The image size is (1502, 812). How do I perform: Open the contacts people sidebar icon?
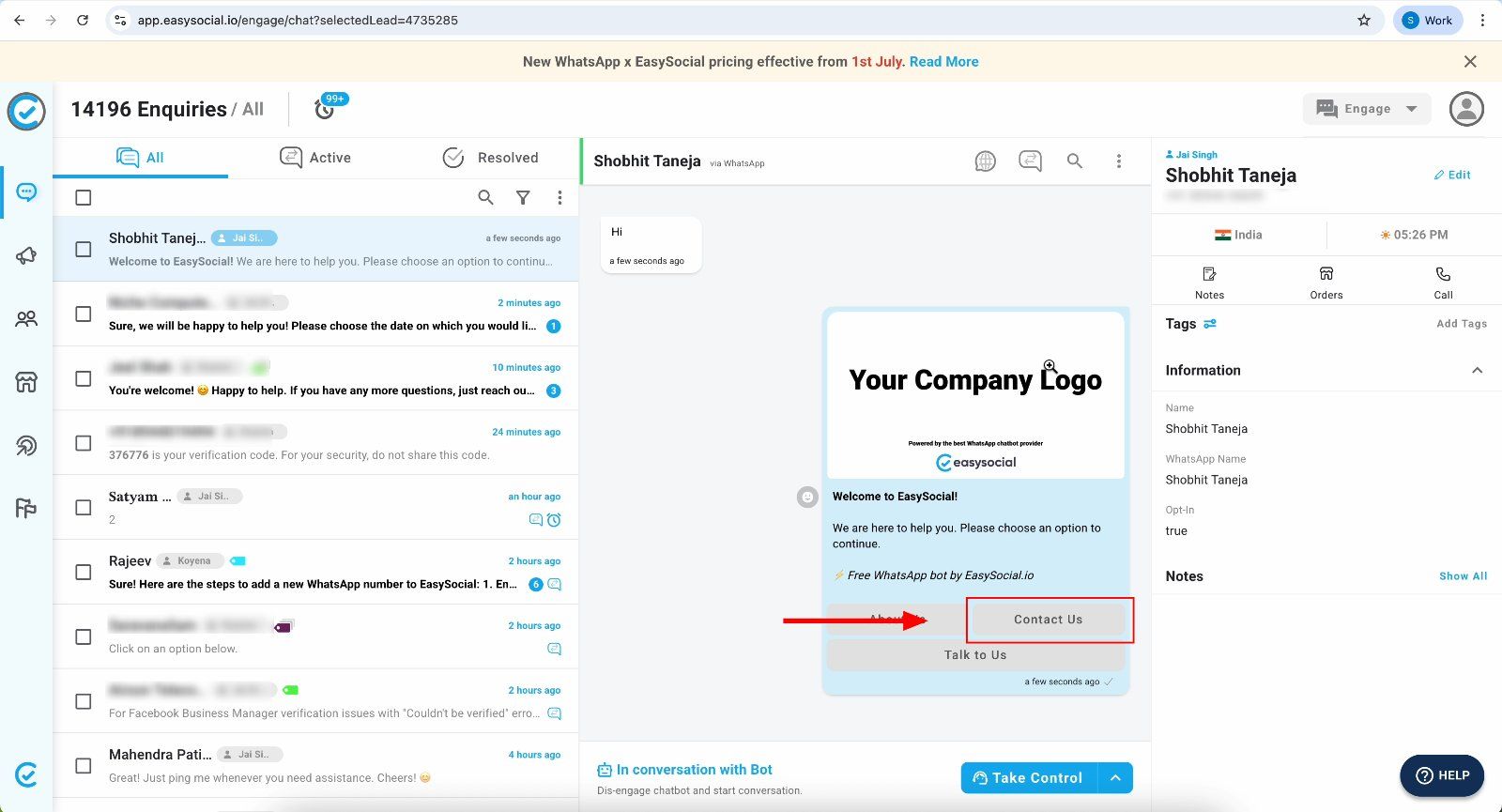click(x=26, y=319)
